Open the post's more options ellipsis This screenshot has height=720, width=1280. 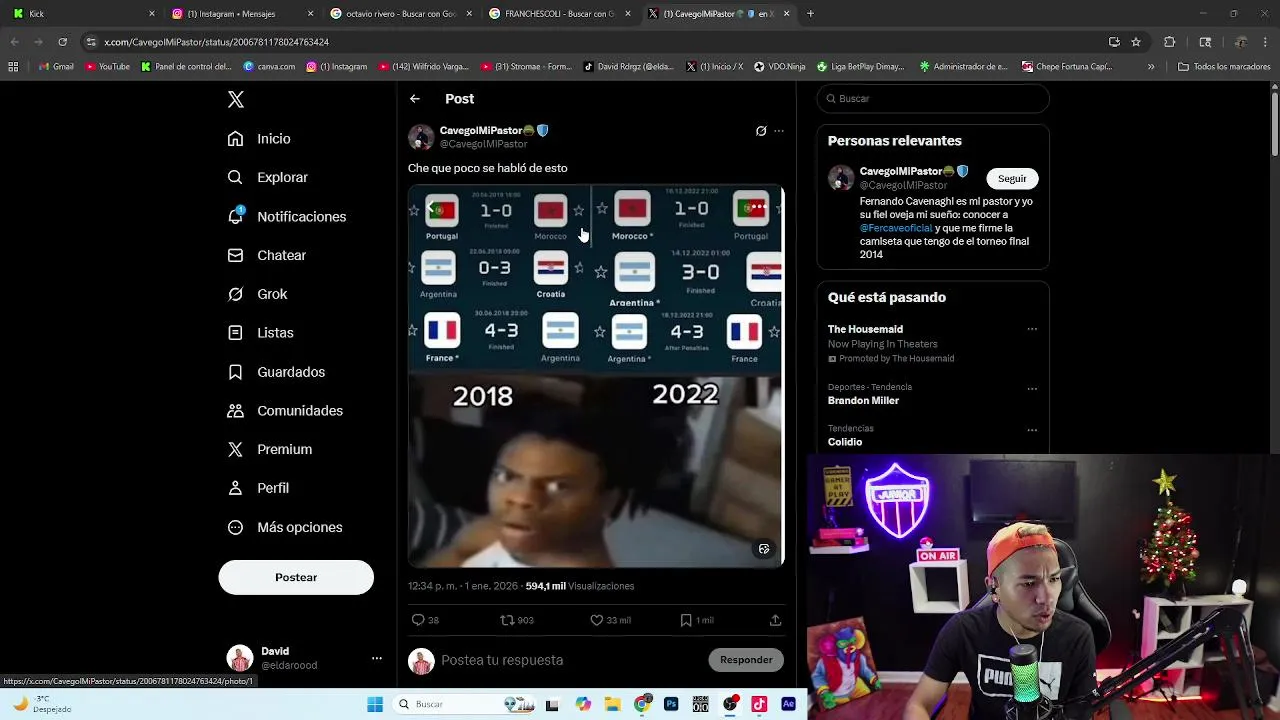[x=779, y=131]
